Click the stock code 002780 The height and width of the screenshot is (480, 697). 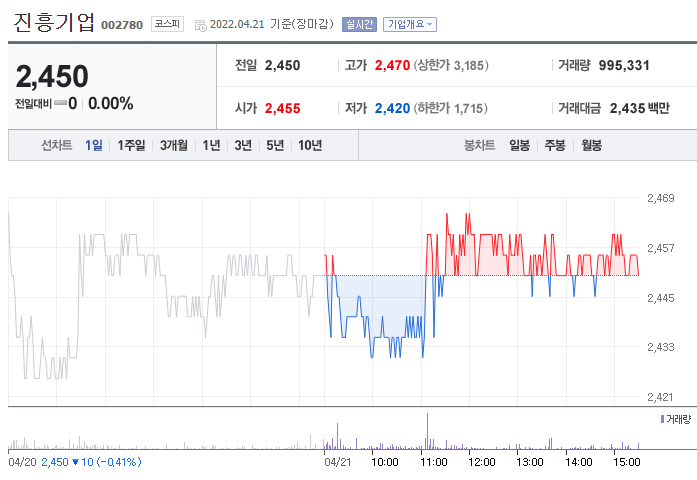(122, 25)
